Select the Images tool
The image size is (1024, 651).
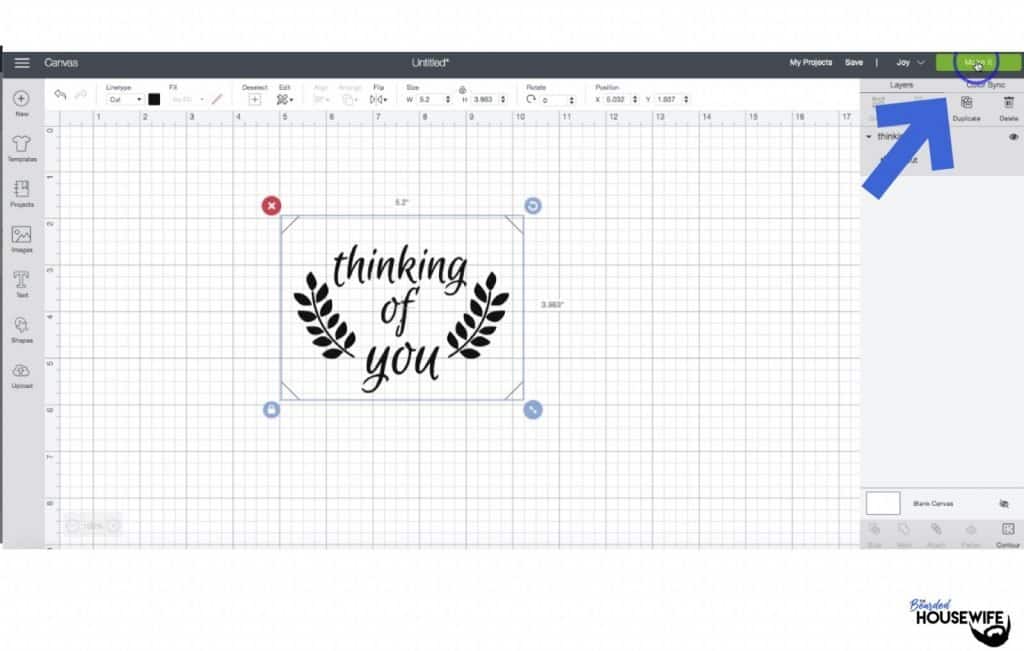tap(20, 238)
